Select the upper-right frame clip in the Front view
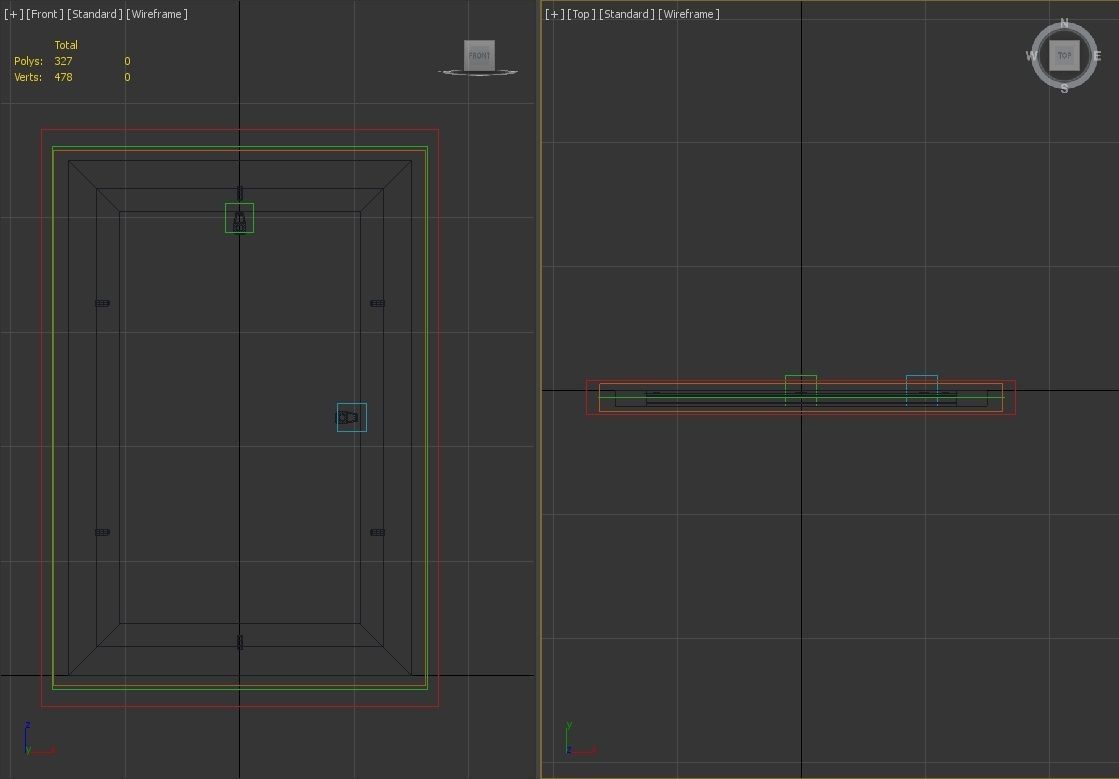 click(378, 303)
